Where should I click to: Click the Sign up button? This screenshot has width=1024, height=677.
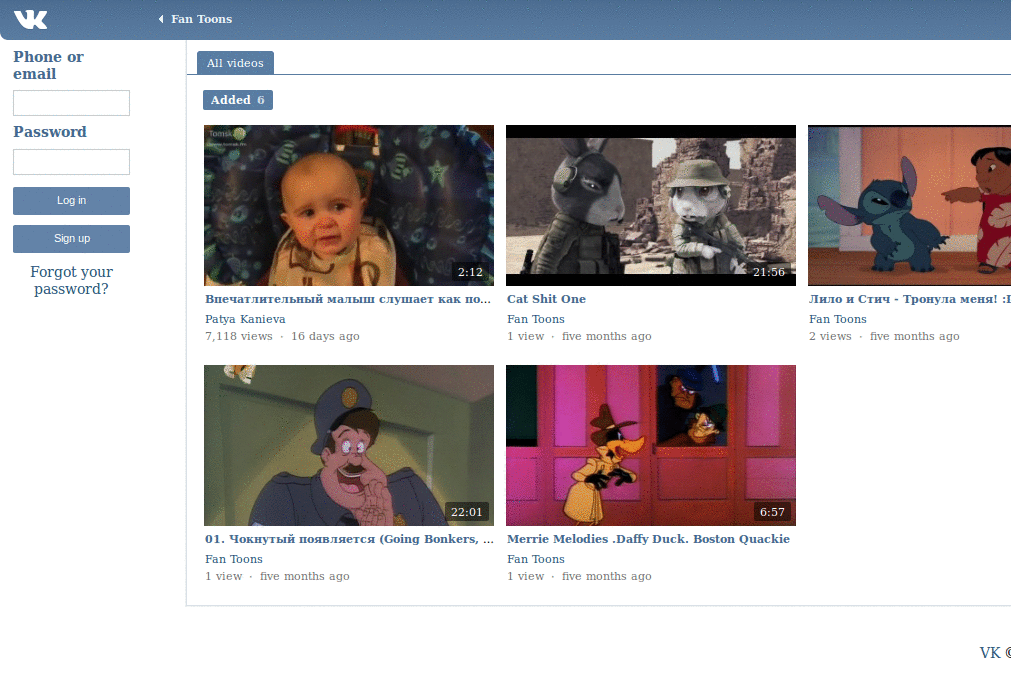71,238
